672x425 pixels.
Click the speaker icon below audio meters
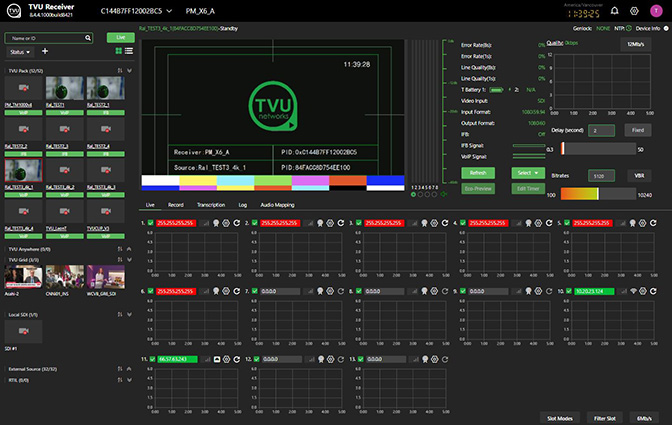point(444,194)
